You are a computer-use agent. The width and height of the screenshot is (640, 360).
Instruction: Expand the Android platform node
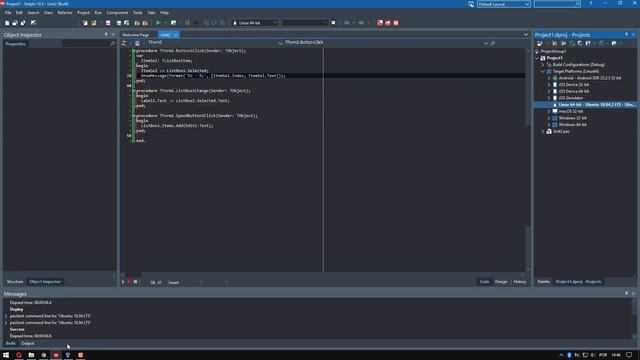point(549,78)
